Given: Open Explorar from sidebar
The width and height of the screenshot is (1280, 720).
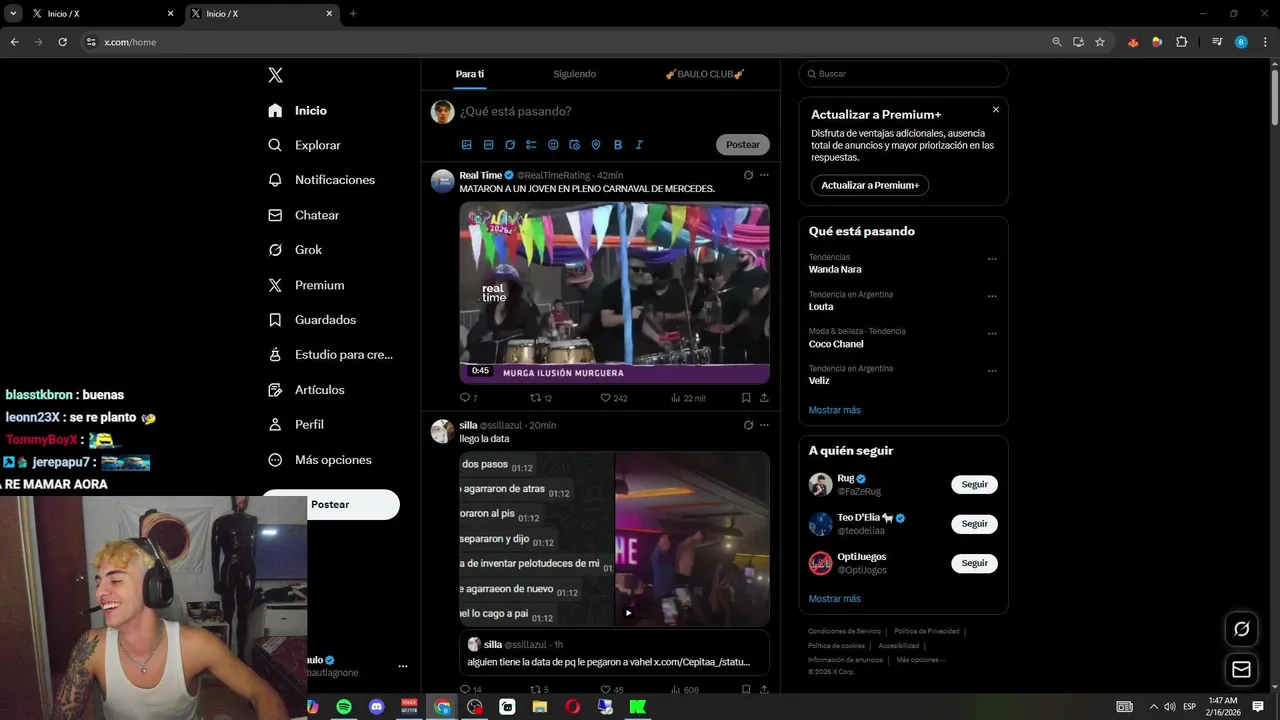Looking at the screenshot, I should coord(305,145).
